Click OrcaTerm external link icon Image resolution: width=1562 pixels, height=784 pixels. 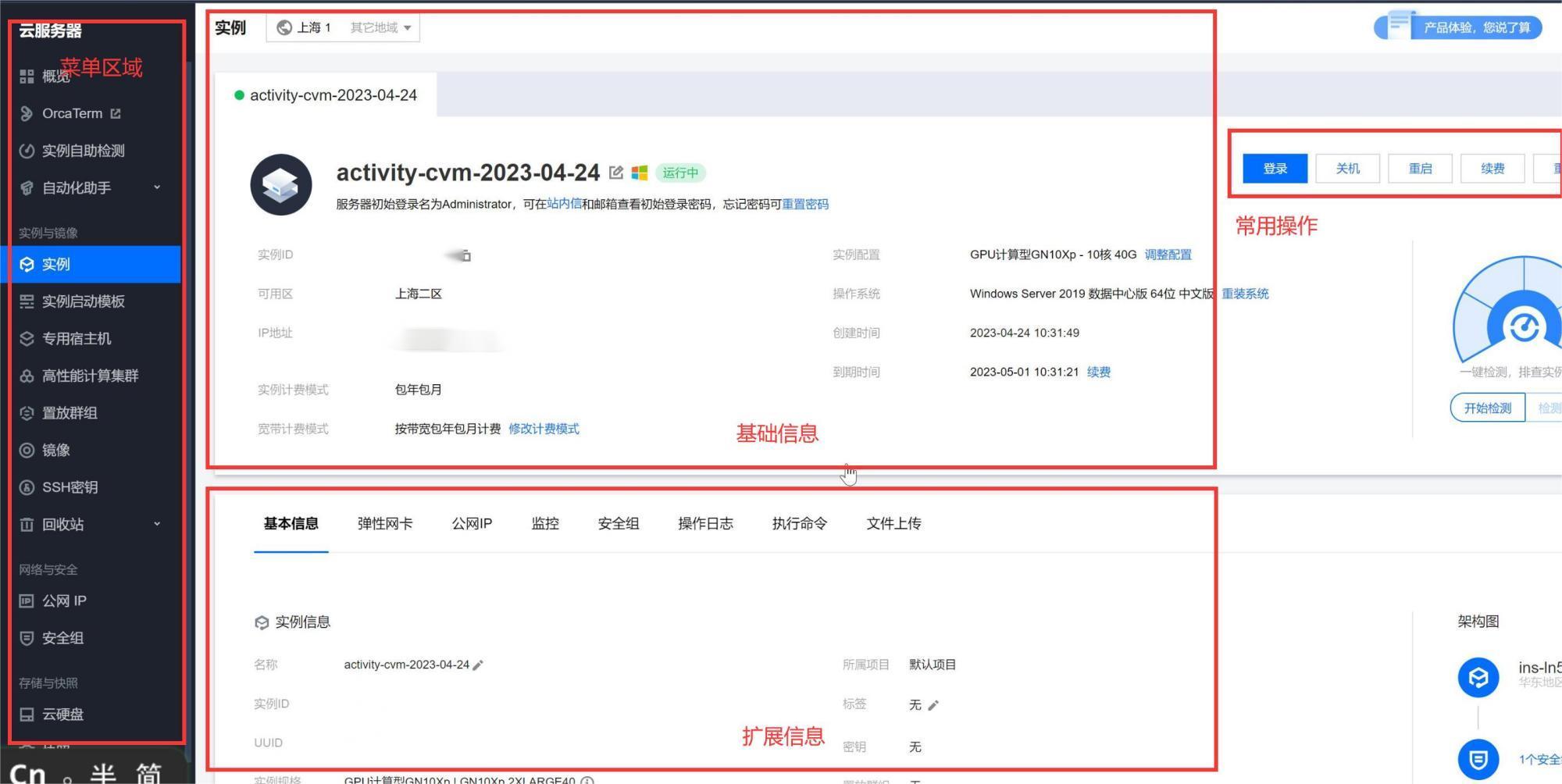[x=116, y=113]
